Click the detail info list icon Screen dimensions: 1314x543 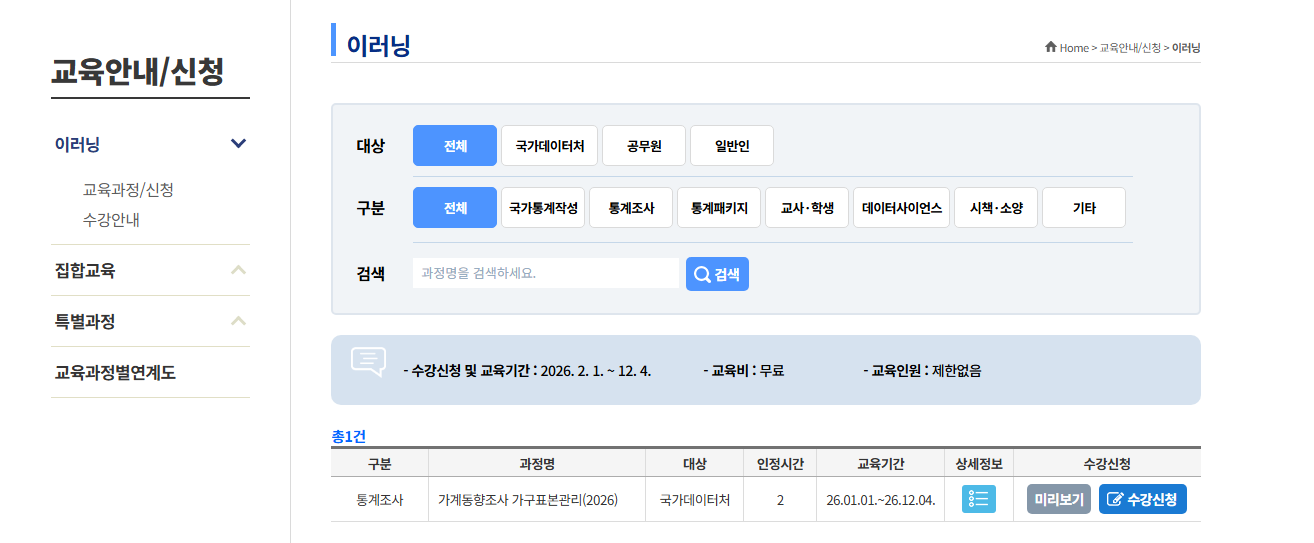coord(978,499)
